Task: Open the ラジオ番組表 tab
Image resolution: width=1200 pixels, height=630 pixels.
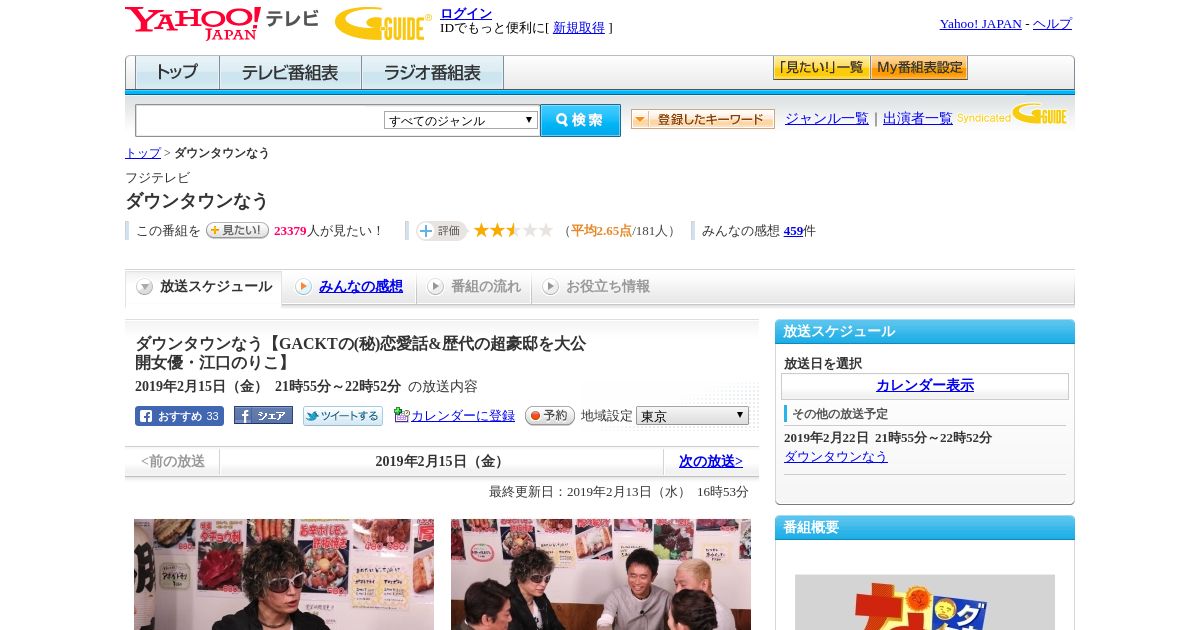Action: pyautogui.click(x=432, y=73)
